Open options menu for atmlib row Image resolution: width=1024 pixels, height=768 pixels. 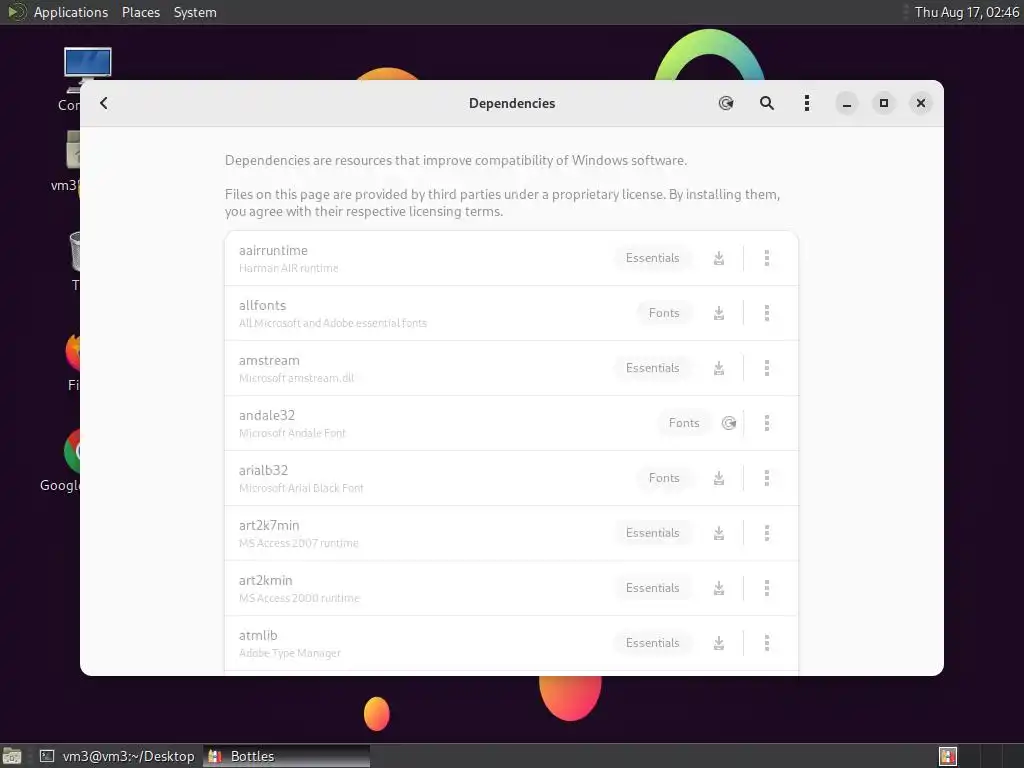tap(767, 643)
